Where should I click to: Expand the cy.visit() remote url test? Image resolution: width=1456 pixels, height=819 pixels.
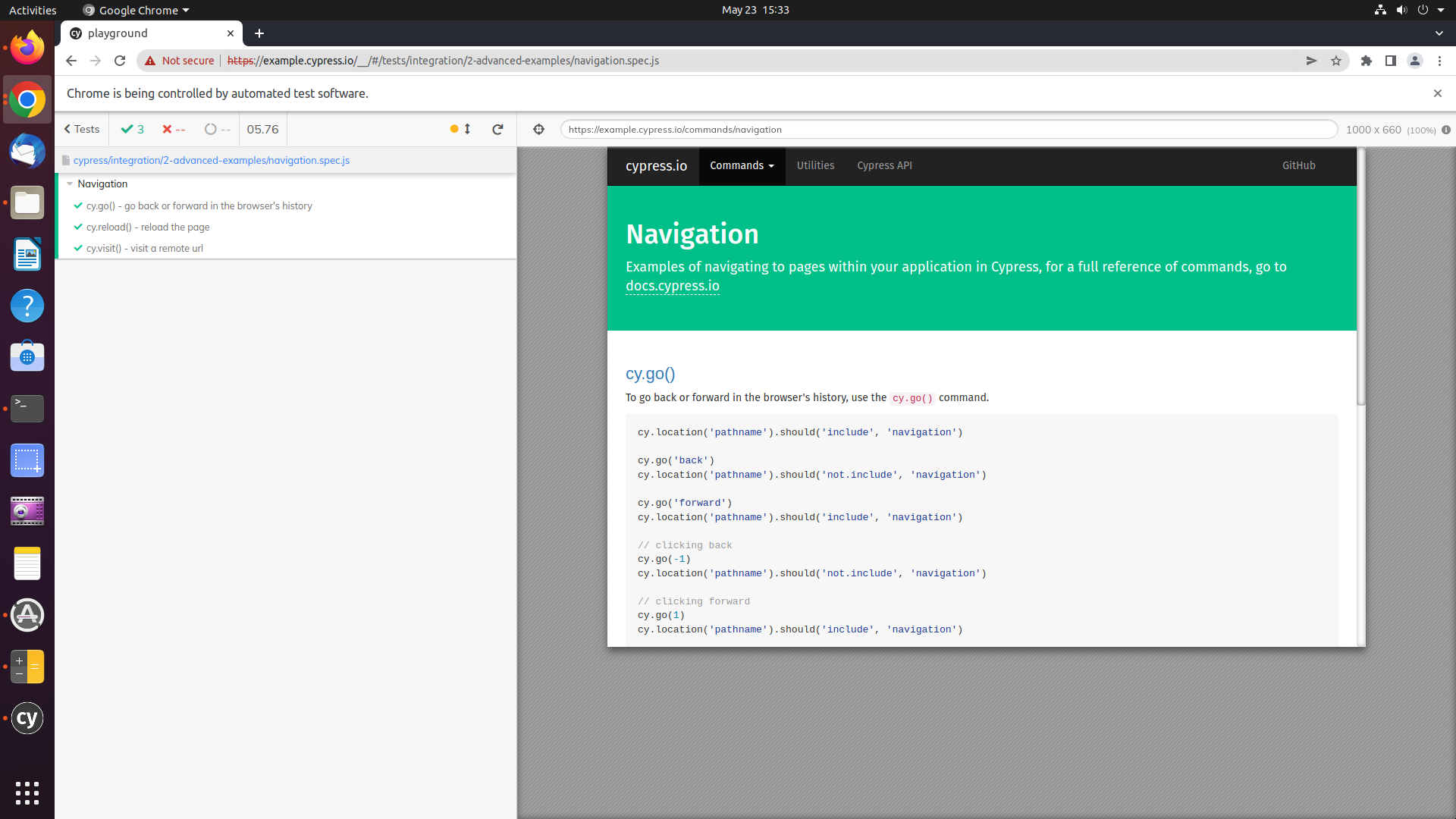pyautogui.click(x=144, y=249)
